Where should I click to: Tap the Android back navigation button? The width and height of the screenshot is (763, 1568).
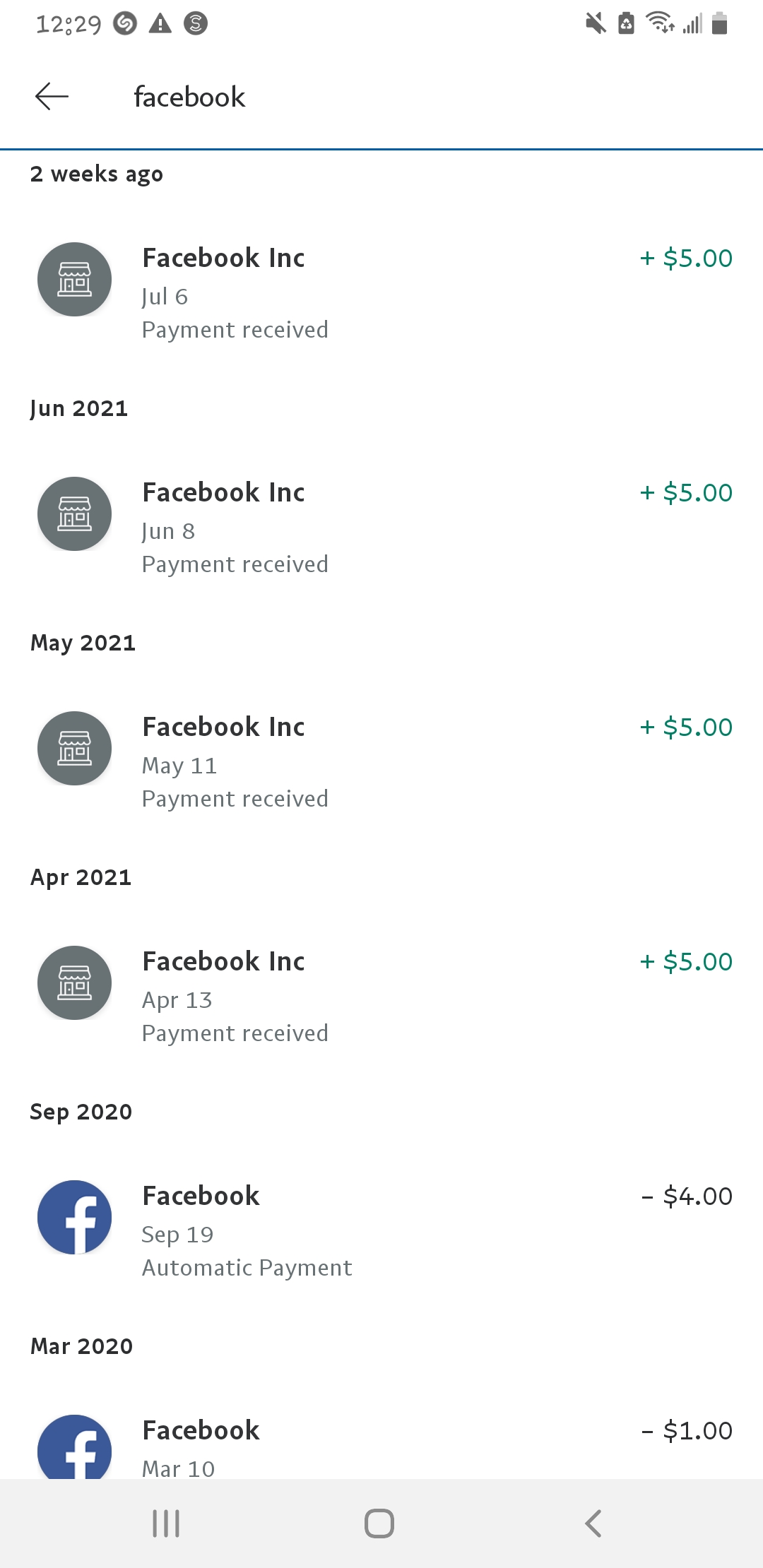[x=593, y=1524]
